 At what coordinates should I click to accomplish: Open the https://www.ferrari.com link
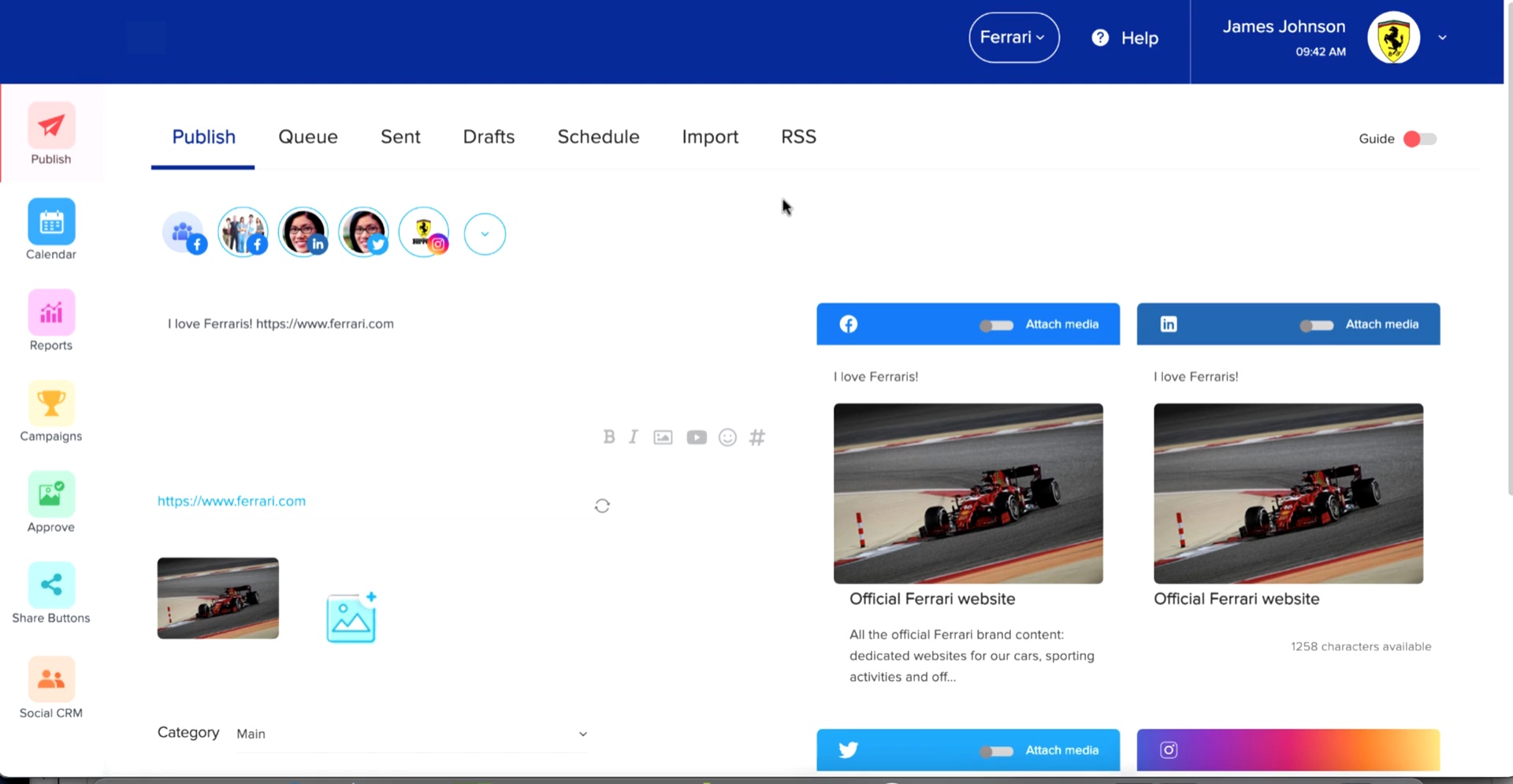[x=232, y=501]
